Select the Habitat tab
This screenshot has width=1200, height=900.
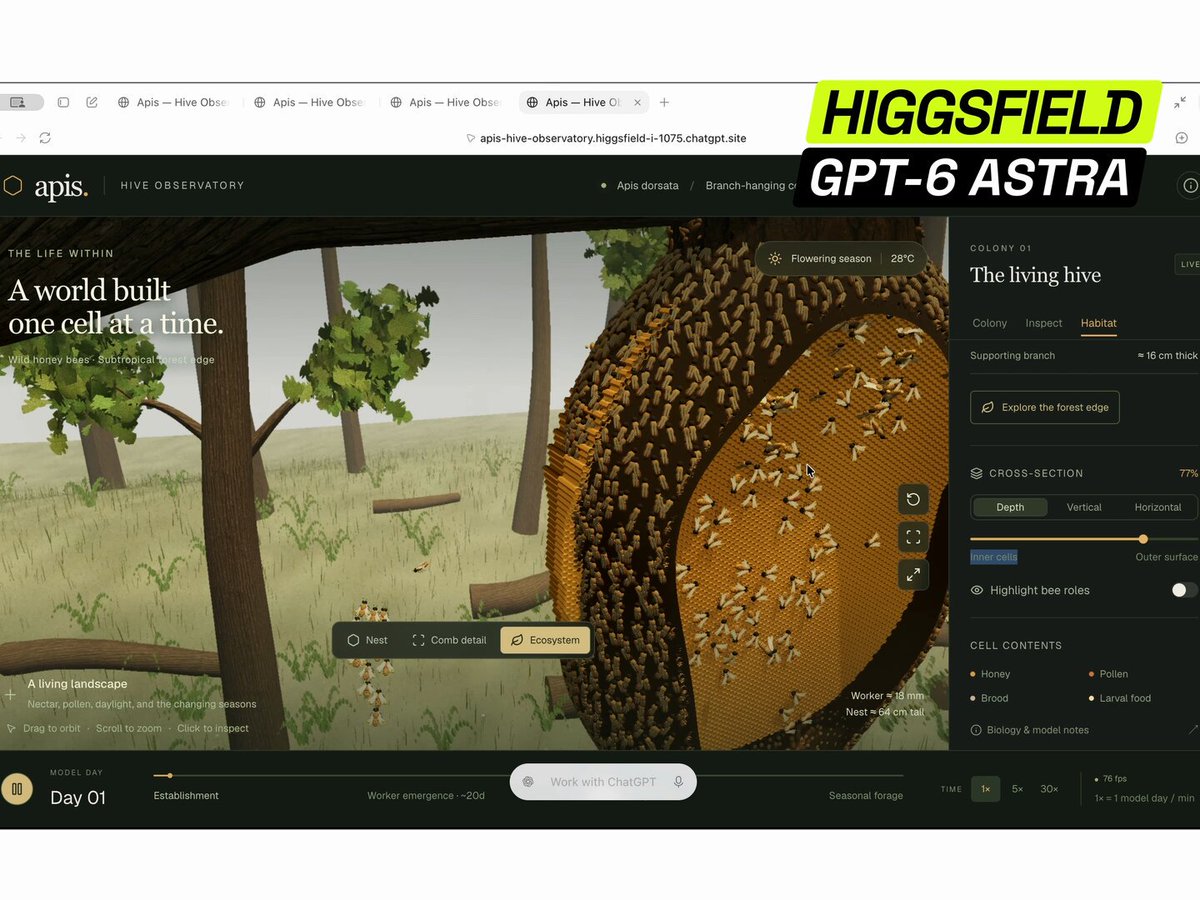[1099, 323]
